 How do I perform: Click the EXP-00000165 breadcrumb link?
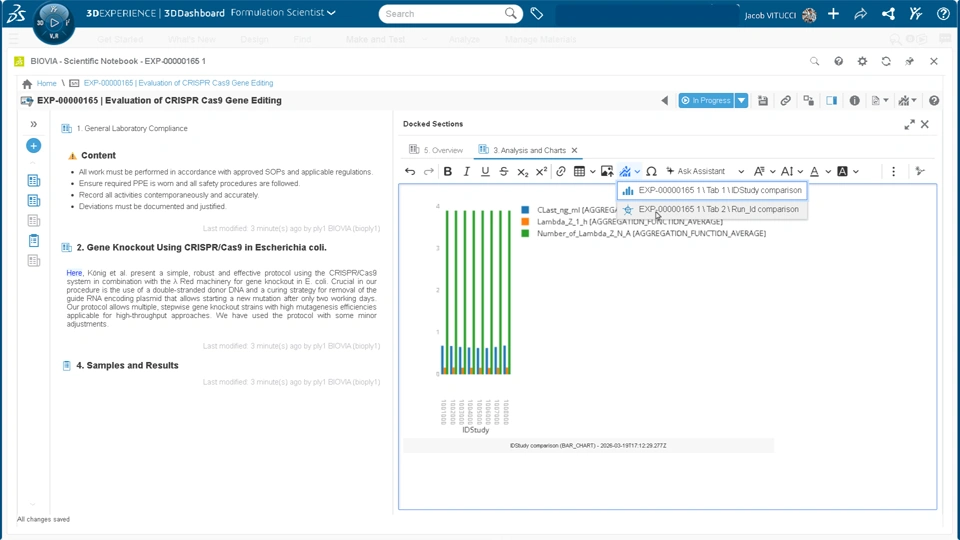178,83
